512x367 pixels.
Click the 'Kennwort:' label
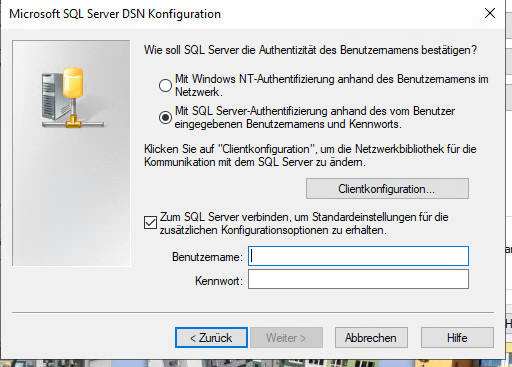[x=219, y=281]
